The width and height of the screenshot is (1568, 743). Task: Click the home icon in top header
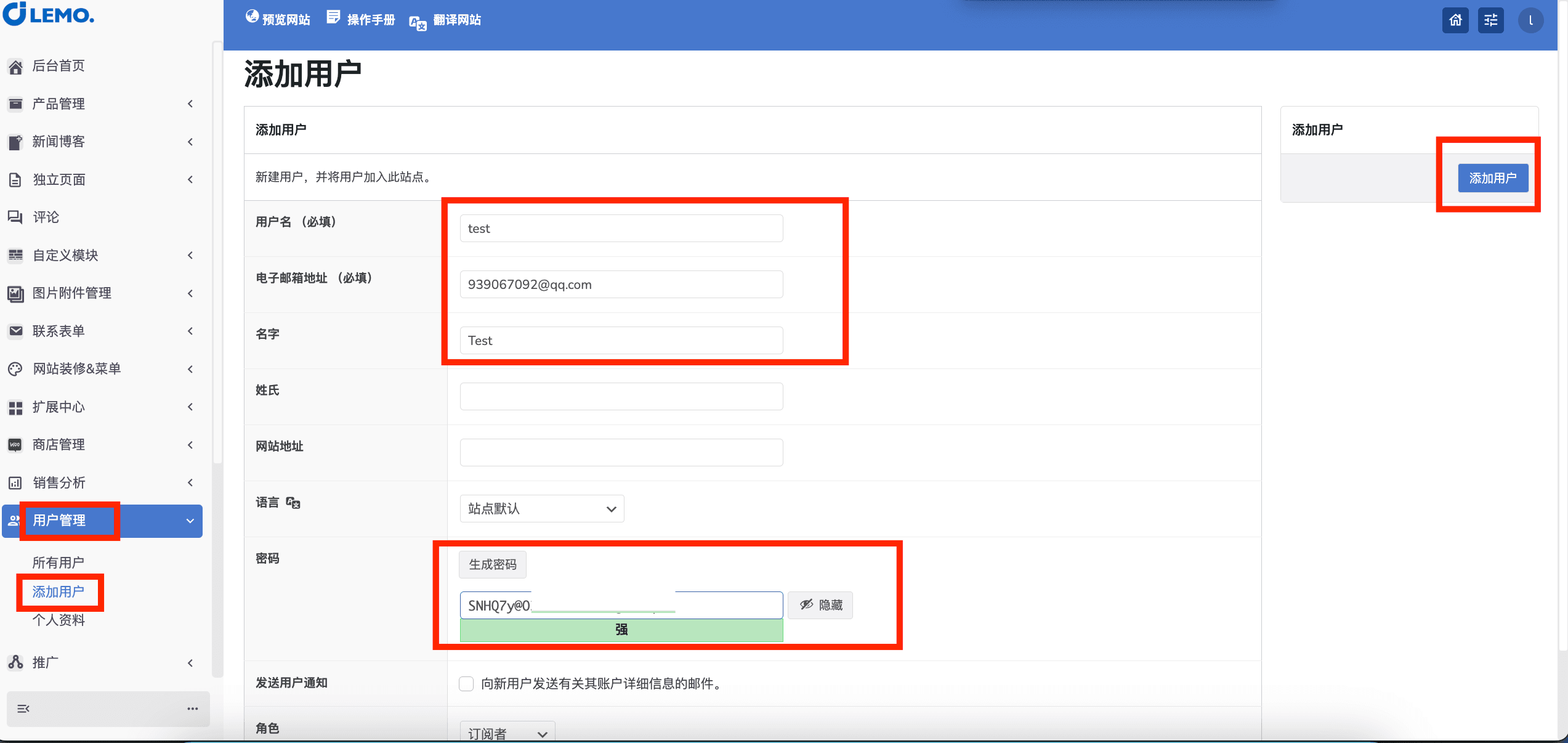1455,20
